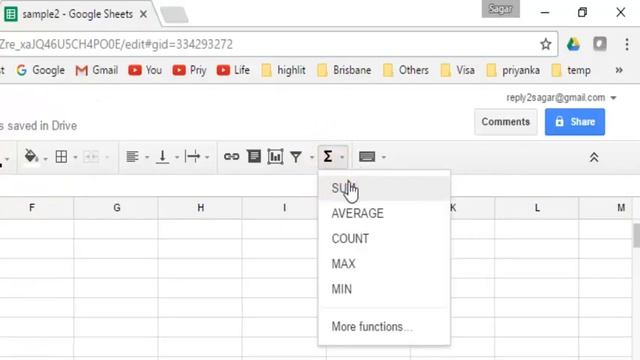Click the filter funnel icon
Image resolution: width=640 pixels, height=360 pixels.
(x=296, y=157)
